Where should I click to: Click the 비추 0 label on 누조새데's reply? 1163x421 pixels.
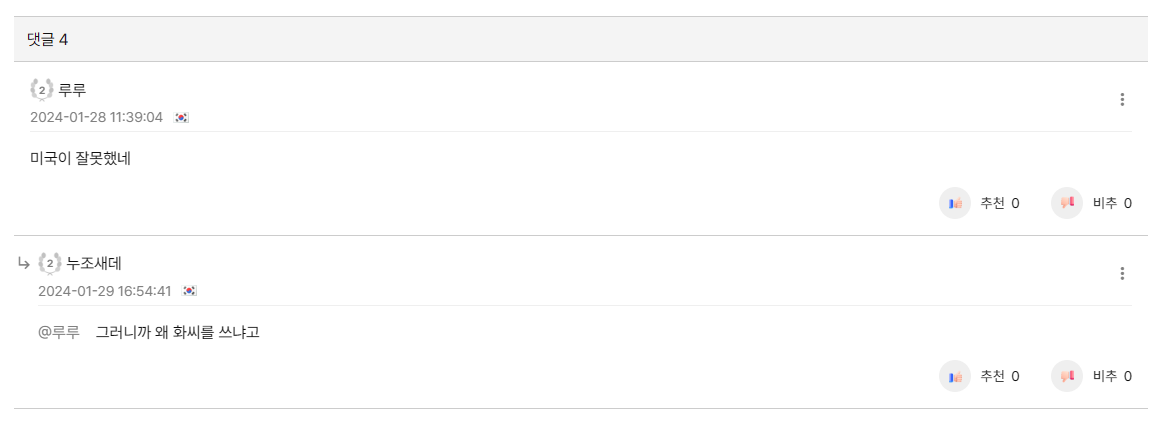pyautogui.click(x=1113, y=377)
